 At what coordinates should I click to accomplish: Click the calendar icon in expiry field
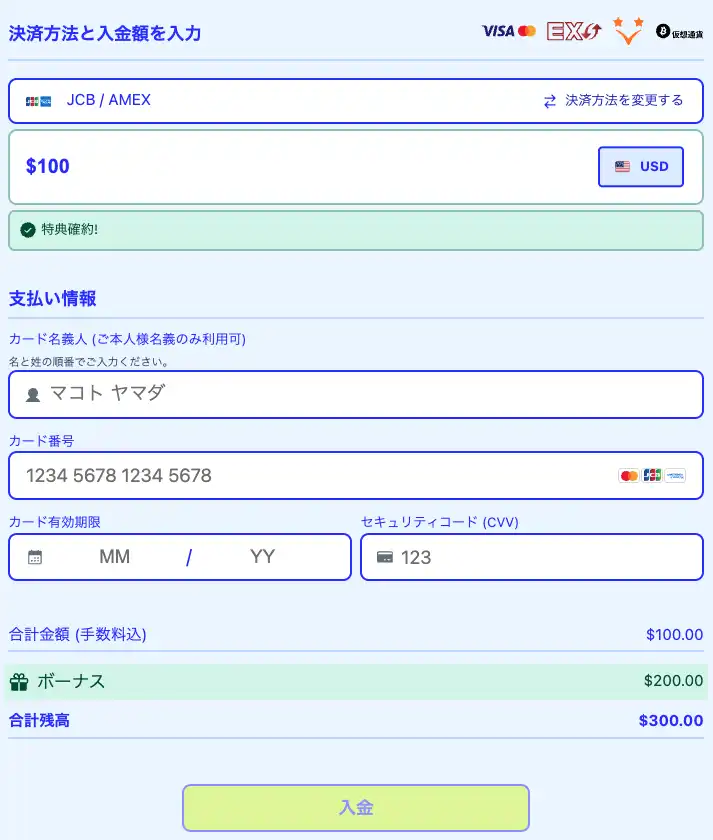point(35,558)
